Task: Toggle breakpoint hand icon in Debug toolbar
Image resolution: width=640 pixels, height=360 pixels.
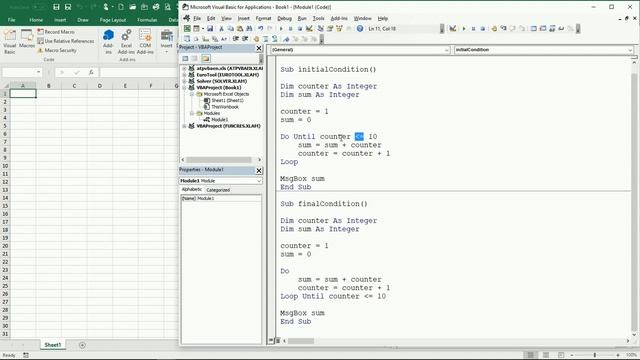Action: coord(494,29)
